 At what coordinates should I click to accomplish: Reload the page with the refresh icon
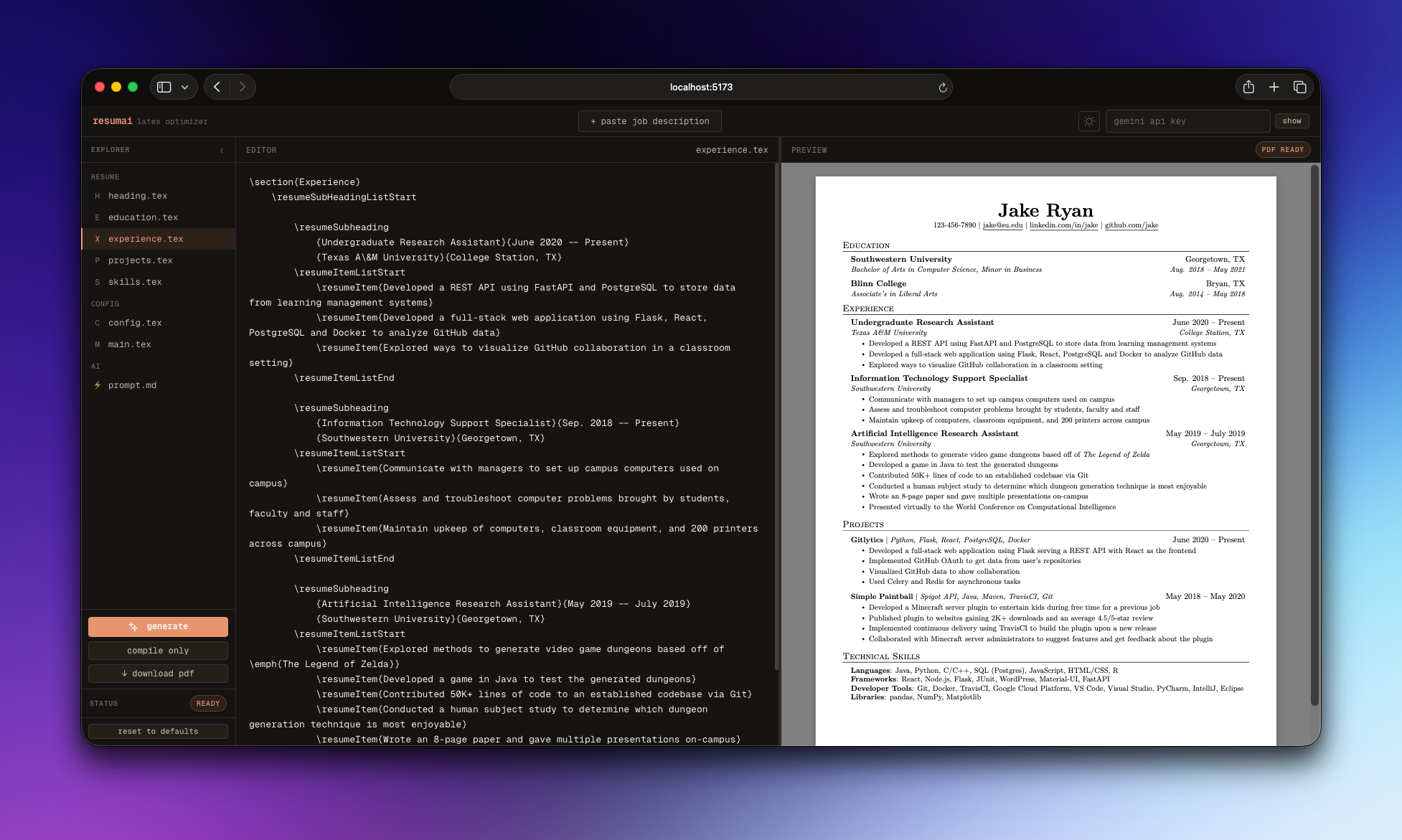[x=943, y=88]
